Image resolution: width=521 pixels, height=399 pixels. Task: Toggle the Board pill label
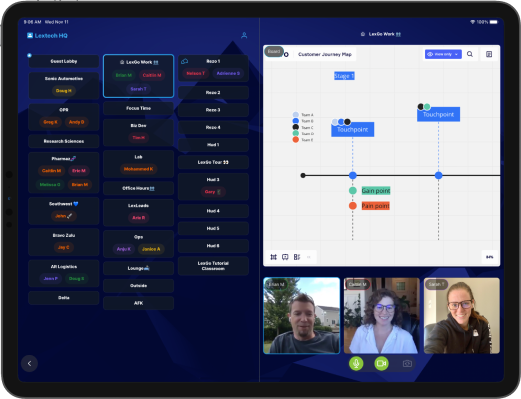(x=274, y=51)
